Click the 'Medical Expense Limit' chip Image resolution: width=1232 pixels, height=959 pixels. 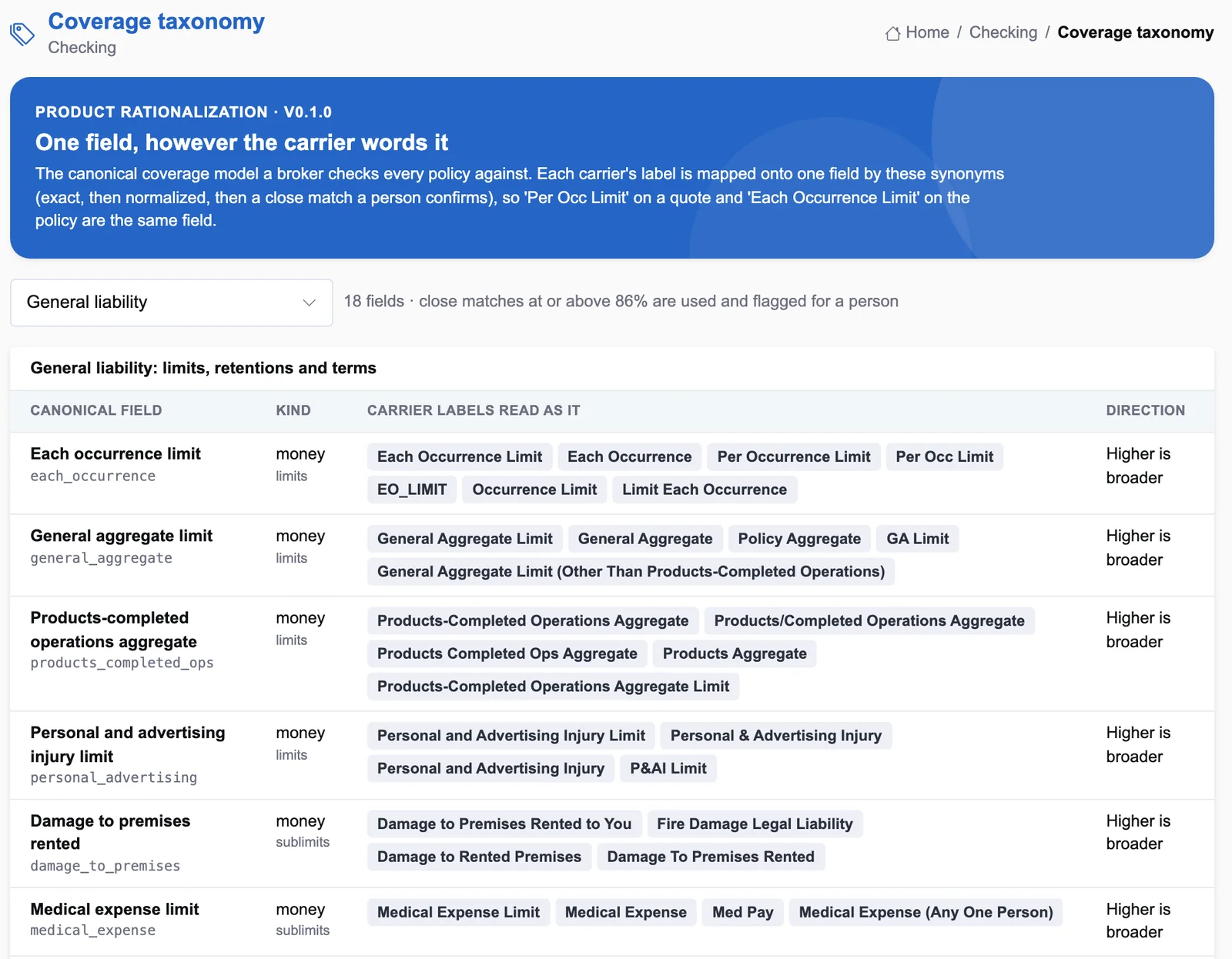click(458, 913)
